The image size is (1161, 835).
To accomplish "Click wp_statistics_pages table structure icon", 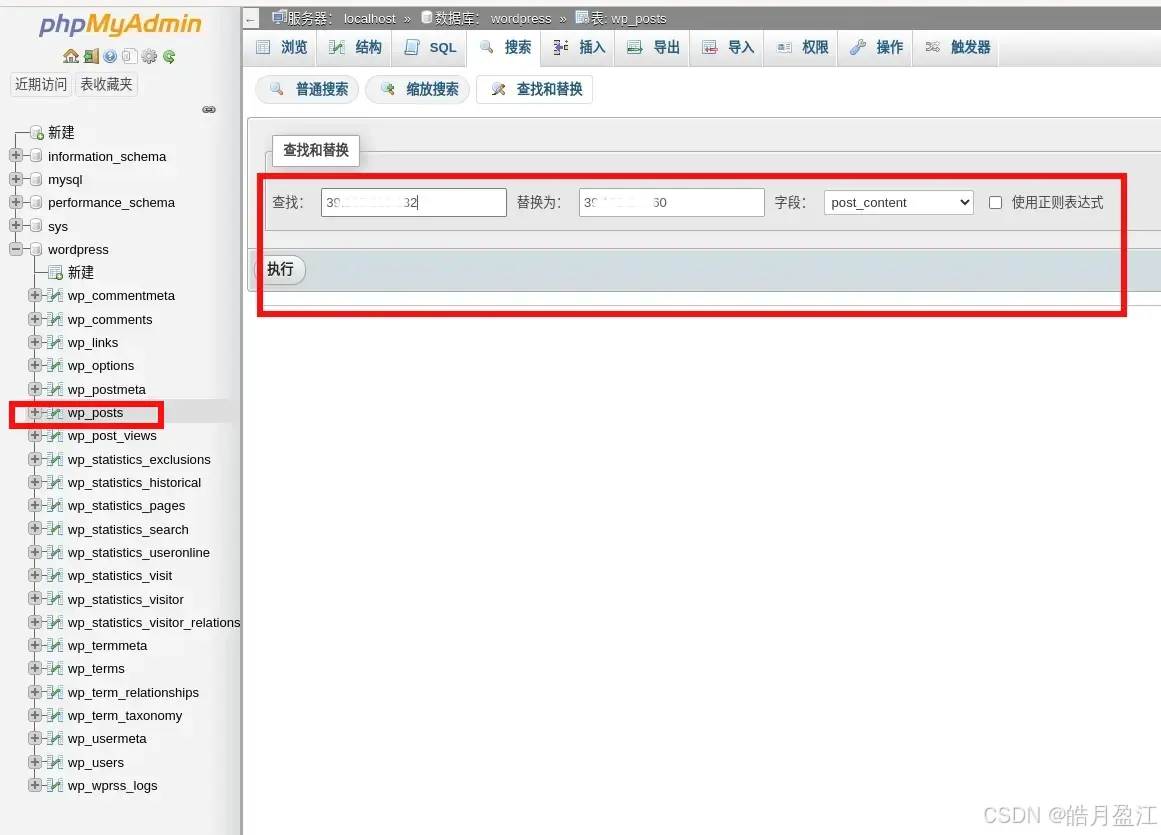I will point(55,505).
